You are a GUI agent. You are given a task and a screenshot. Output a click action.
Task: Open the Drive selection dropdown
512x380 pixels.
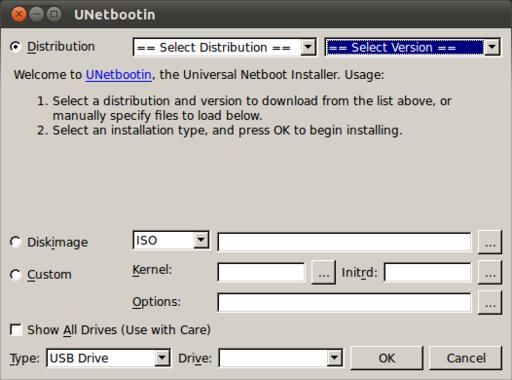pyautogui.click(x=281, y=358)
